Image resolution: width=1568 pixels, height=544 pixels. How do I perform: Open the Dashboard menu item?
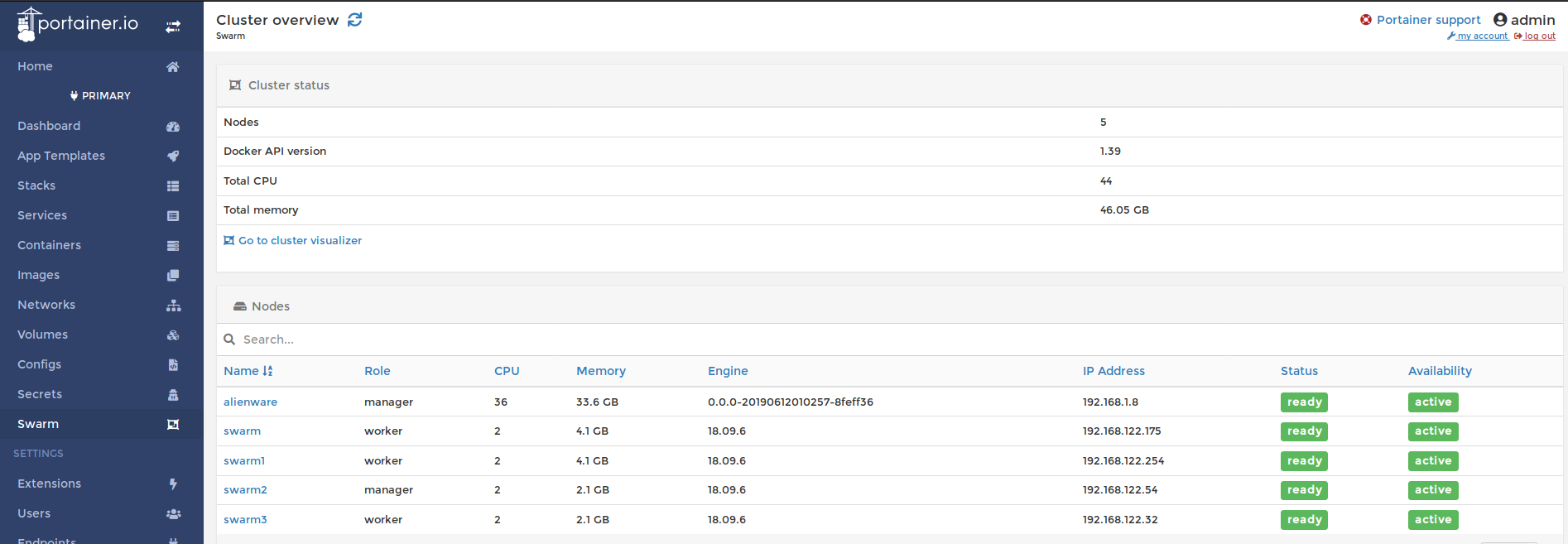pos(49,127)
